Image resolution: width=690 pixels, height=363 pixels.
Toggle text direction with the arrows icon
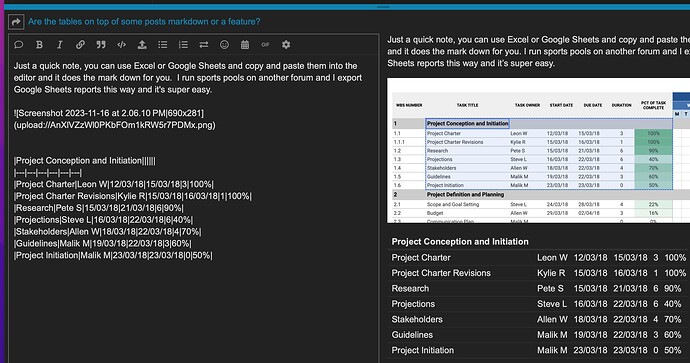click(204, 44)
